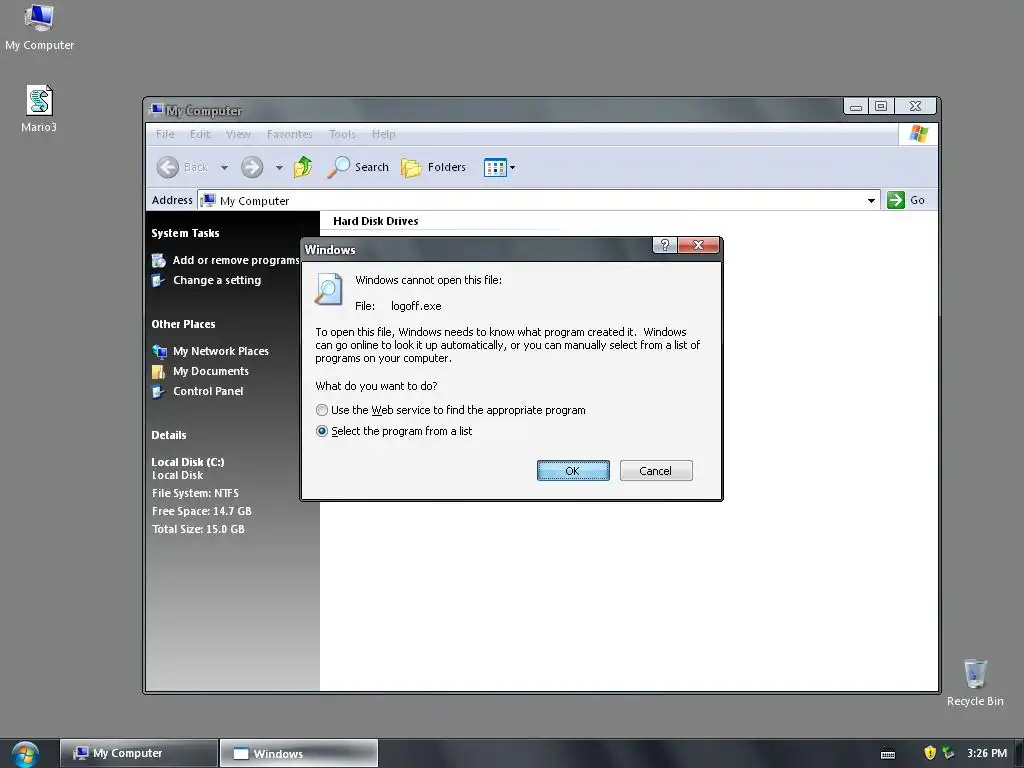This screenshot has width=1024, height=768.
Task: Open My Documents link
Action: click(211, 371)
